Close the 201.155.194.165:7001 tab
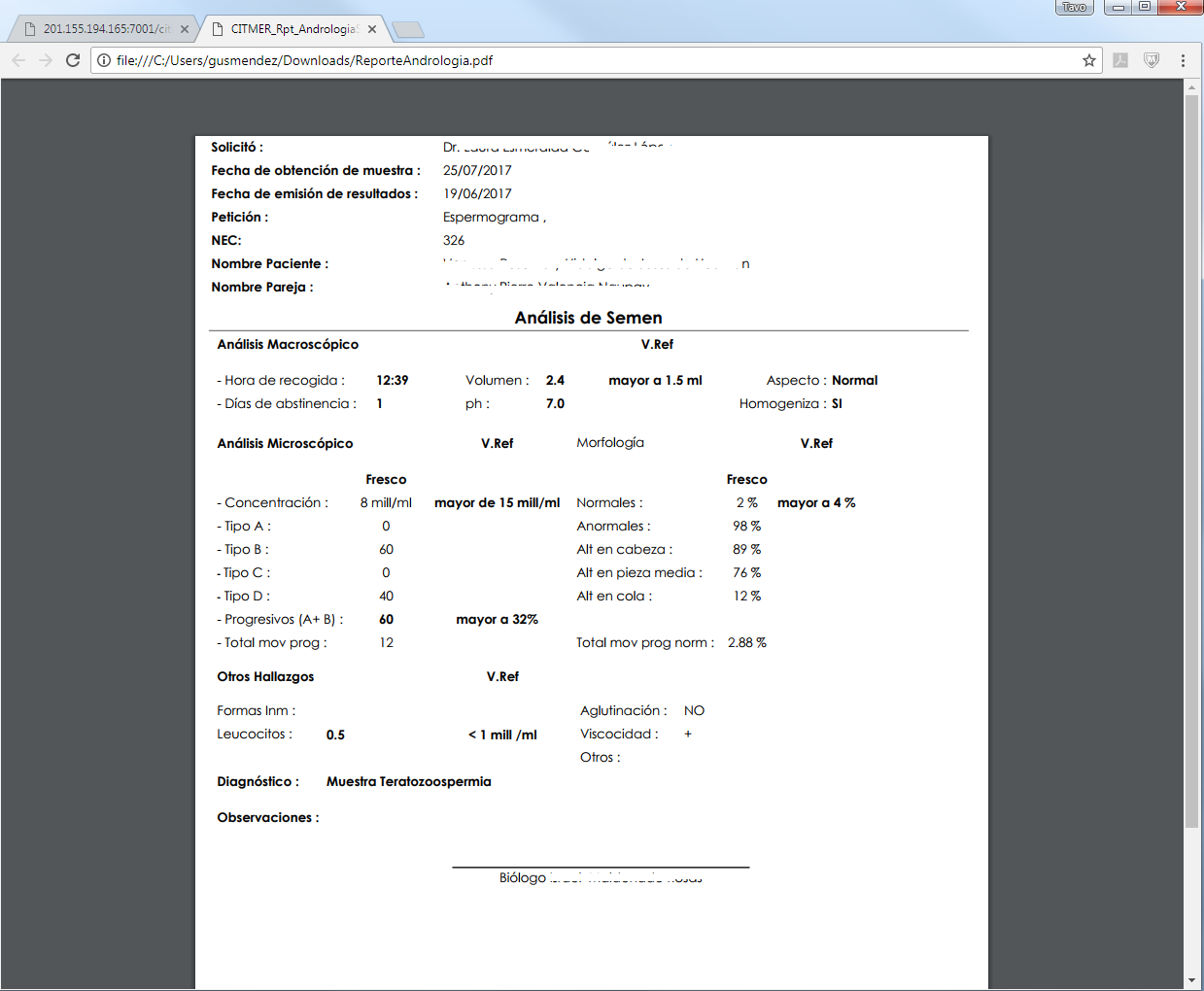 point(185,29)
